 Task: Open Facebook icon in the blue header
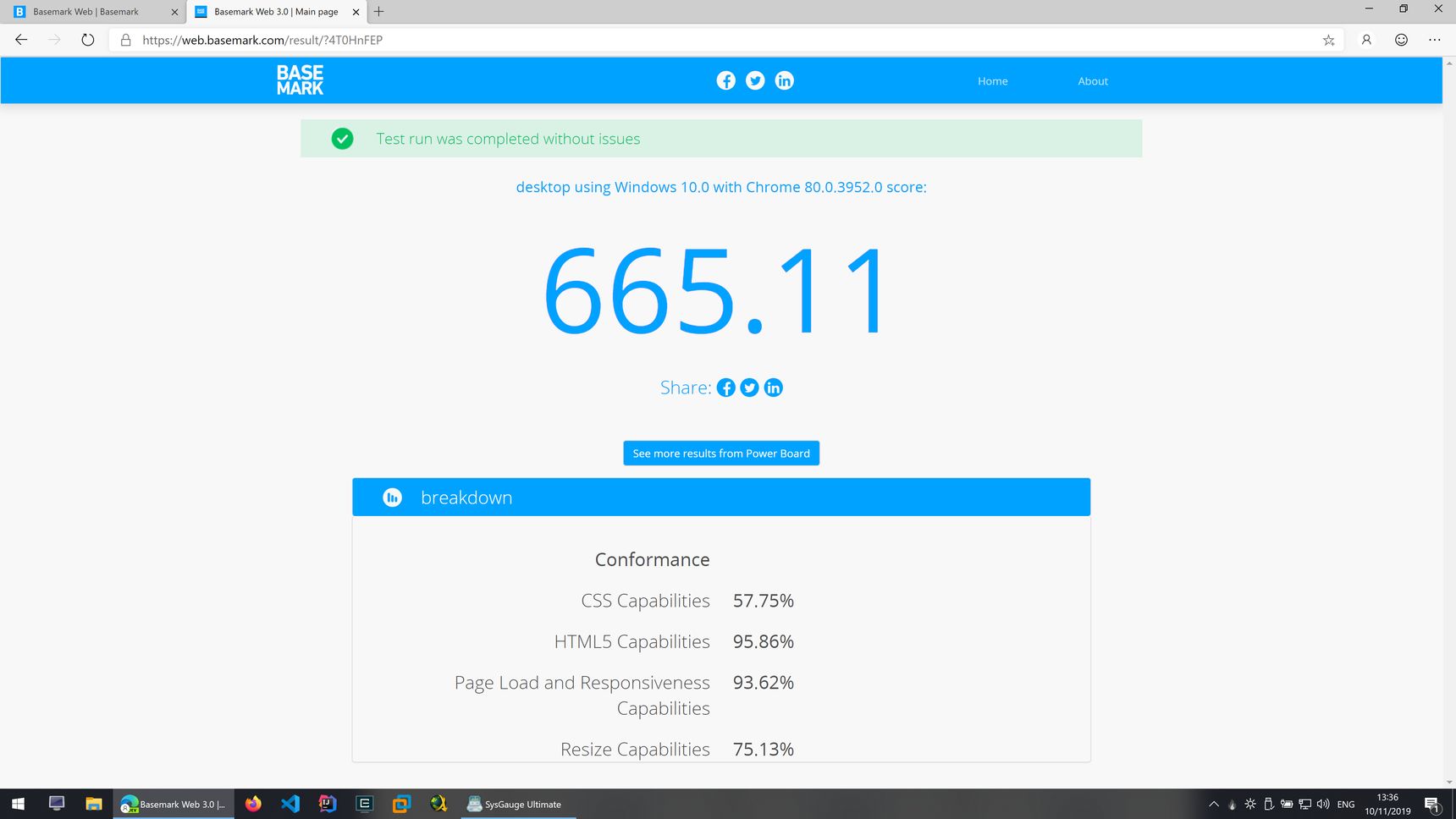tap(725, 80)
